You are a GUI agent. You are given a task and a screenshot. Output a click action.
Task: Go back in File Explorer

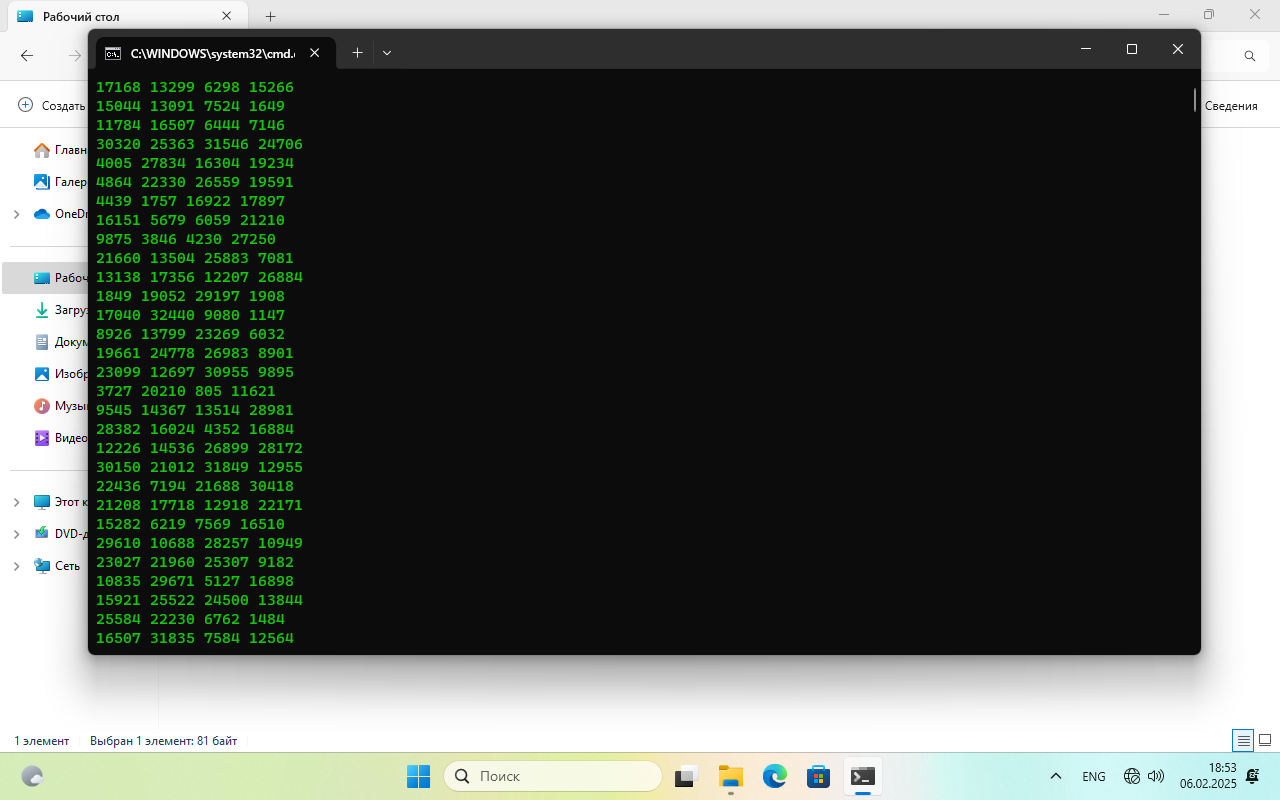27,56
